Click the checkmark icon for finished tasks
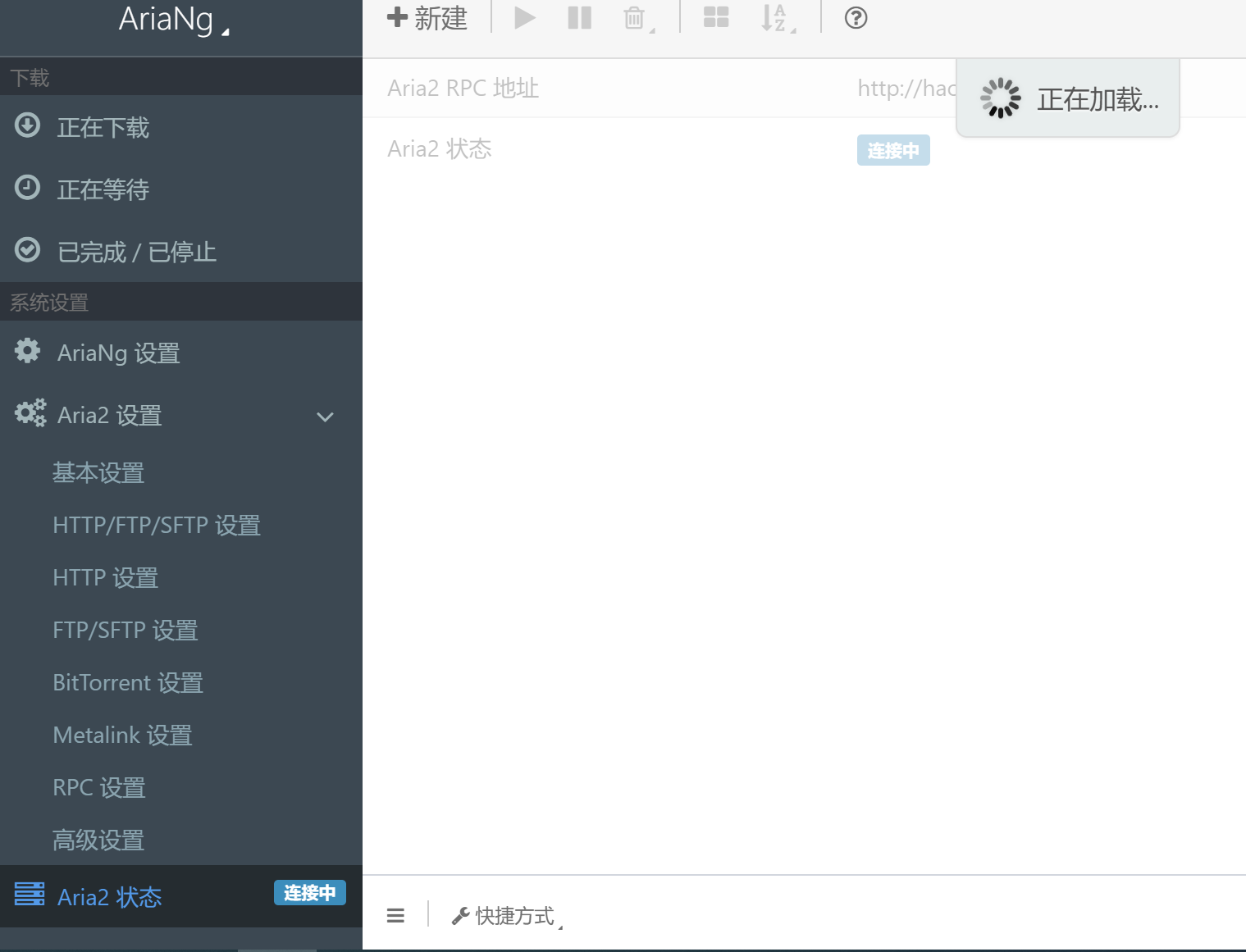 (x=28, y=250)
